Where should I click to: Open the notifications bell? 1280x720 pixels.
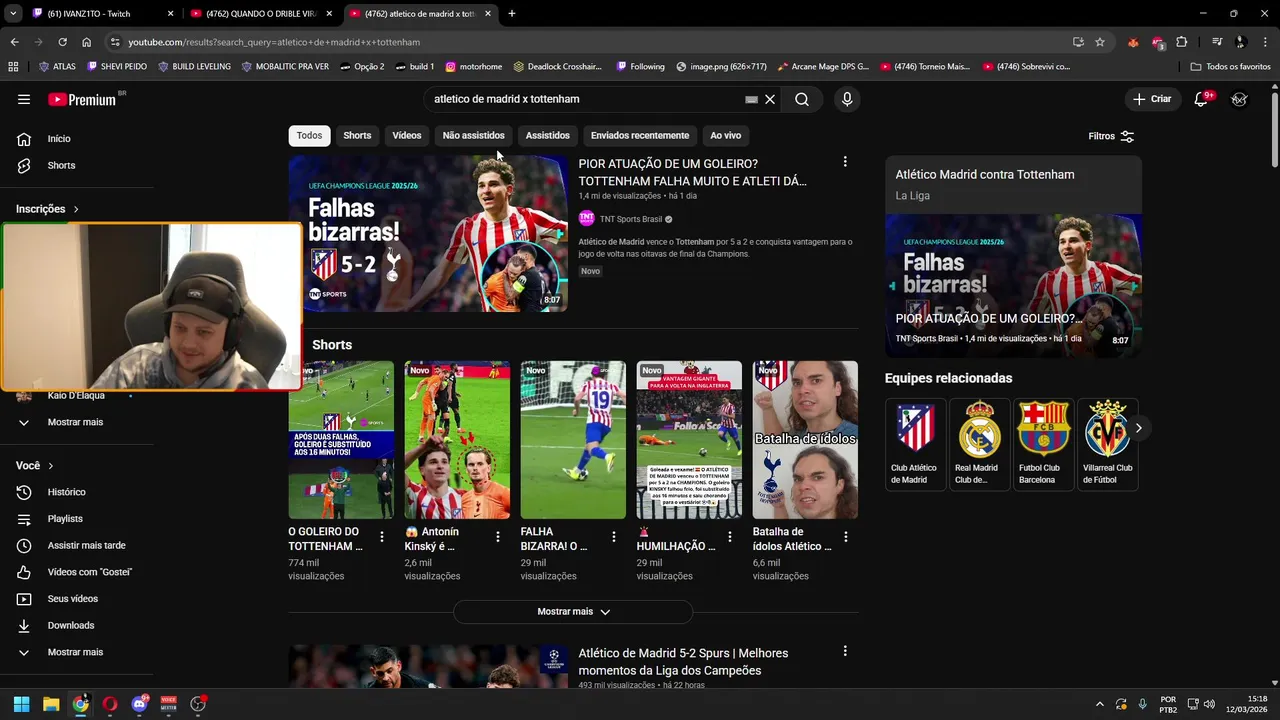pos(1202,99)
